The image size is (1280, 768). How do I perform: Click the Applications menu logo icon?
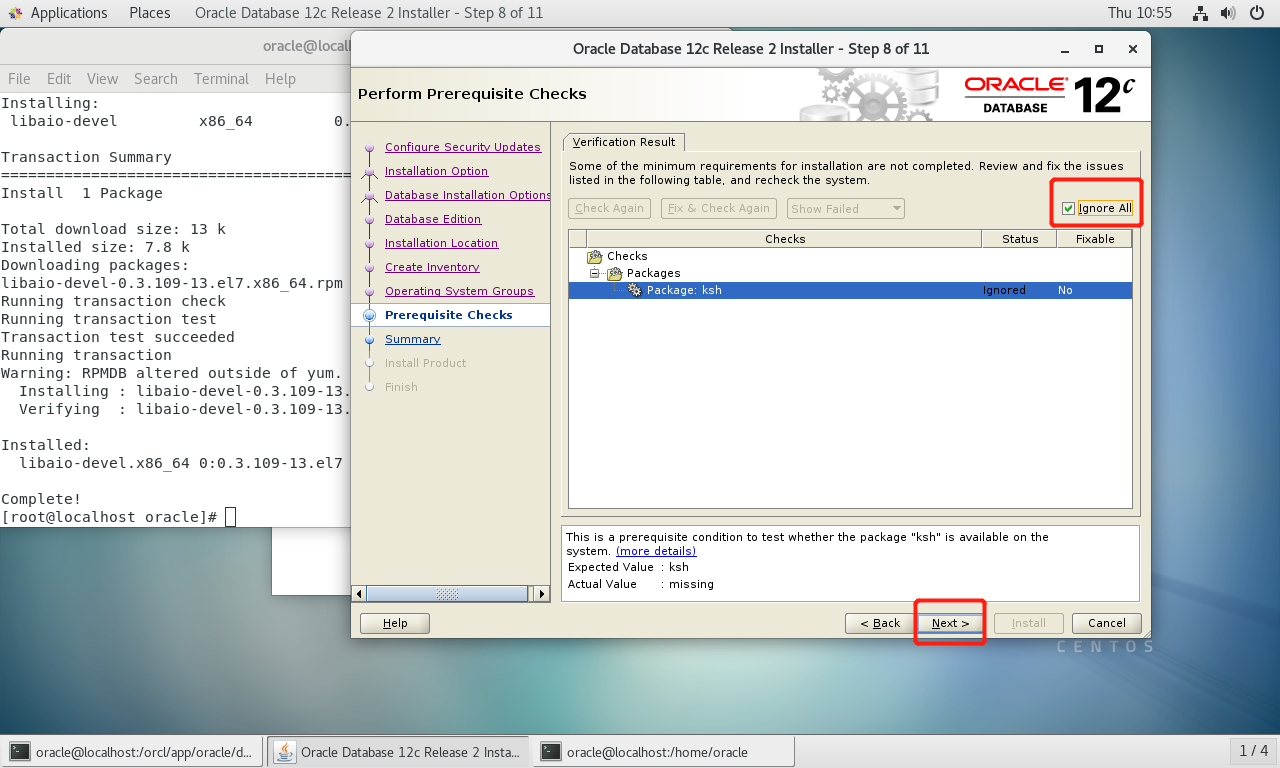click(x=16, y=13)
